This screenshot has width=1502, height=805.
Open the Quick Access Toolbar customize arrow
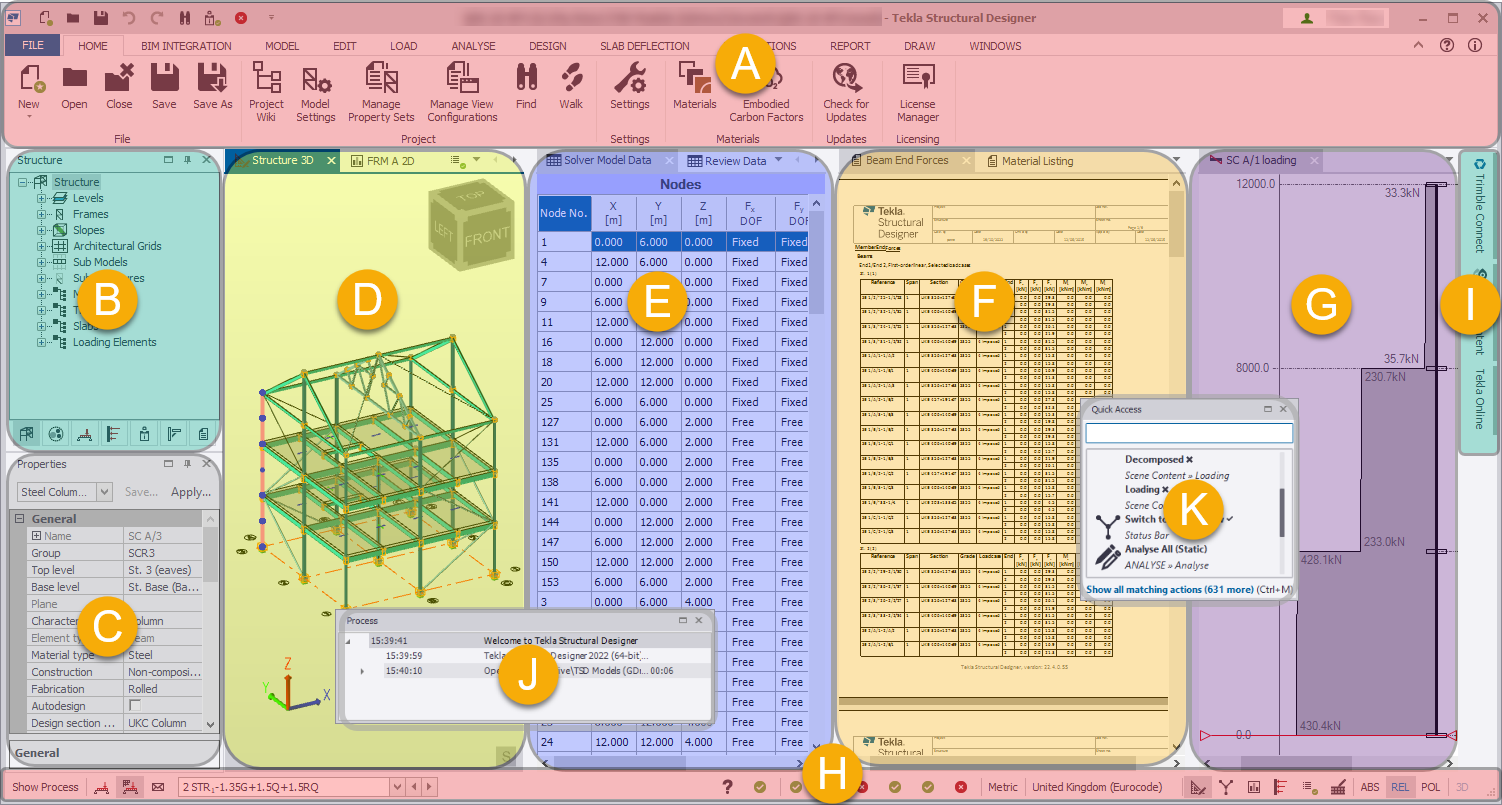(x=271, y=18)
